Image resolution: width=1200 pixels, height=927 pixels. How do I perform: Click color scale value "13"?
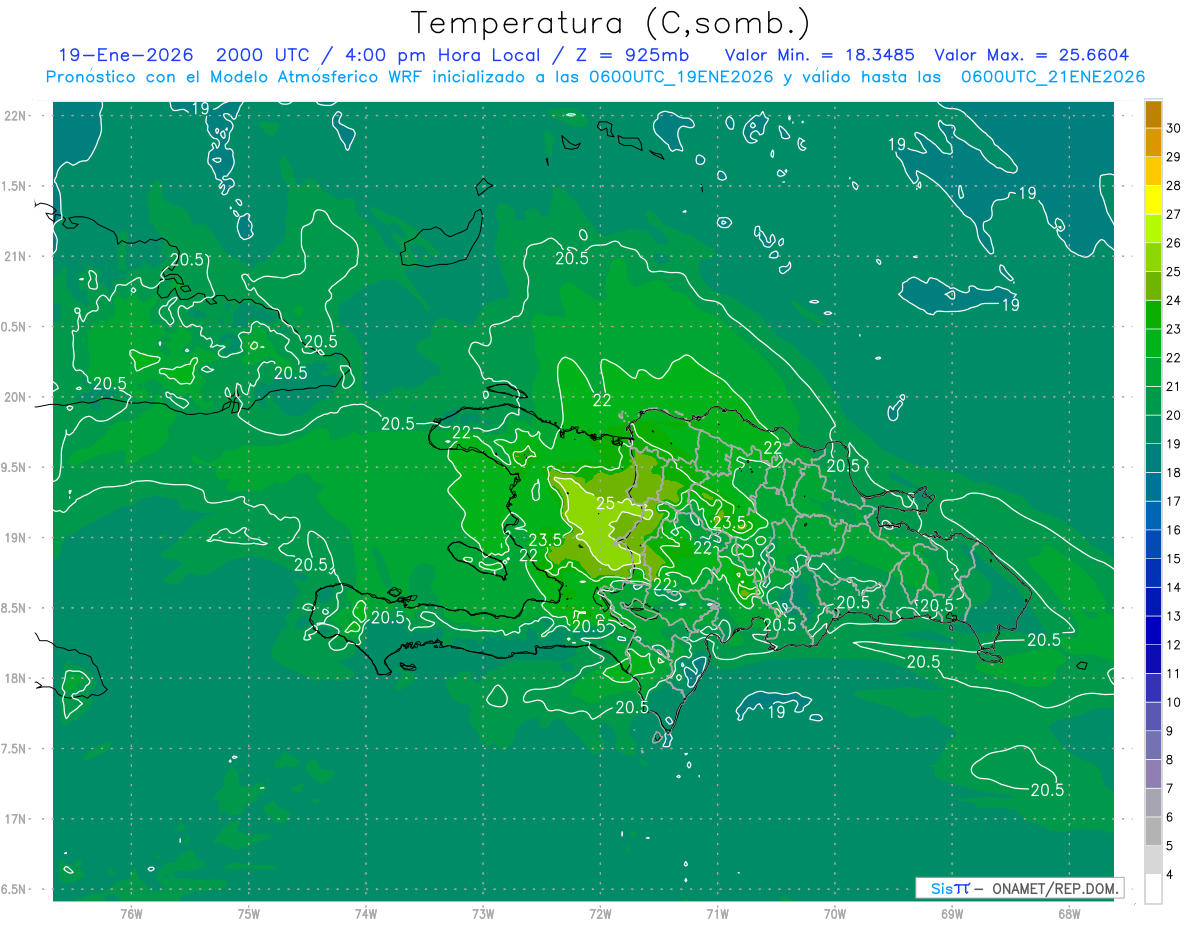pyautogui.click(x=1174, y=616)
